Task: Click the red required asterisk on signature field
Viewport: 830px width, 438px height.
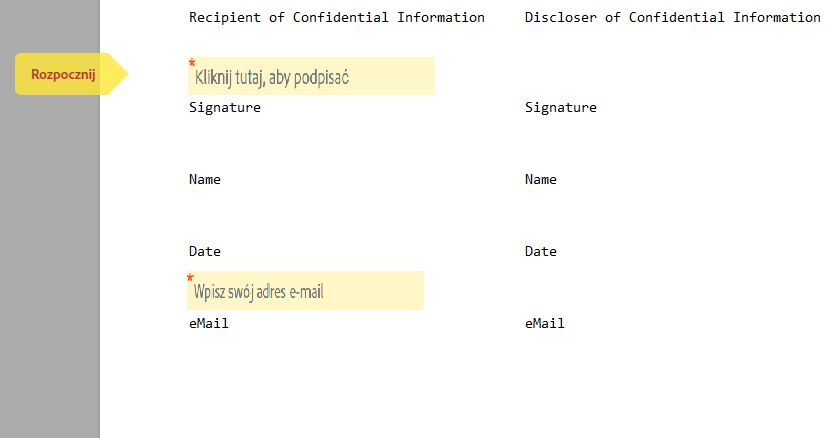Action: (x=192, y=62)
